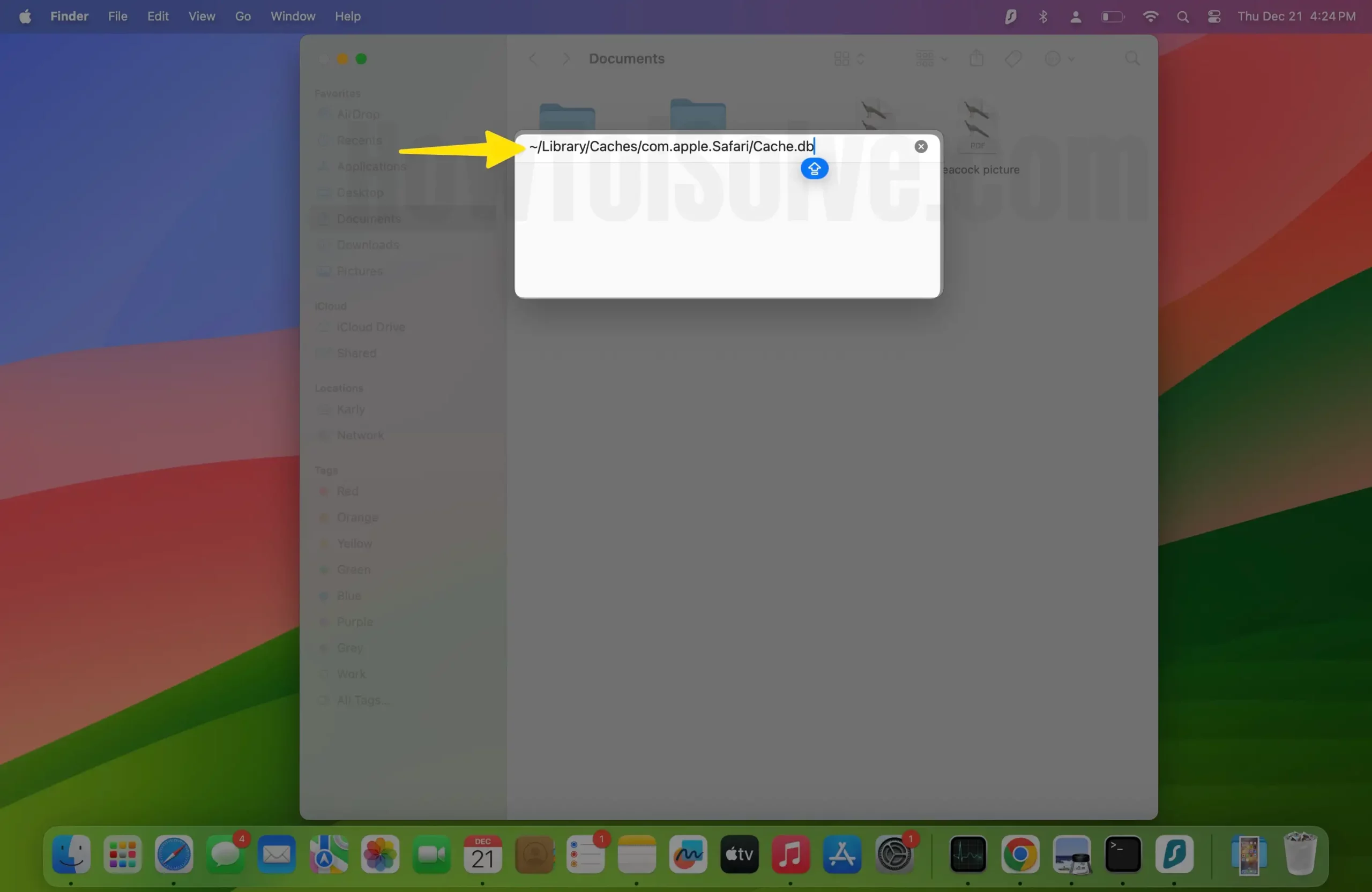Open FaceTime from the Dock
Viewport: 1372px width, 892px height.
pos(431,854)
